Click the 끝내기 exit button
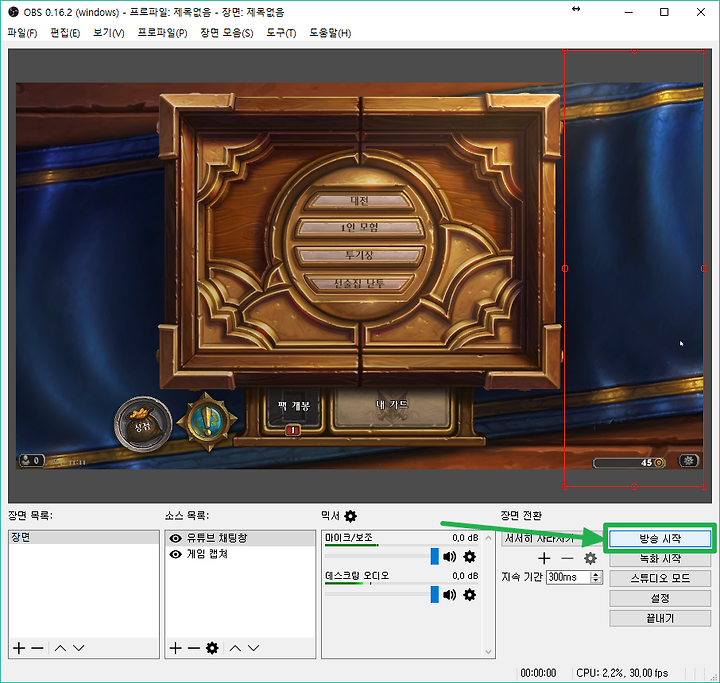This screenshot has height=683, width=720. [660, 618]
